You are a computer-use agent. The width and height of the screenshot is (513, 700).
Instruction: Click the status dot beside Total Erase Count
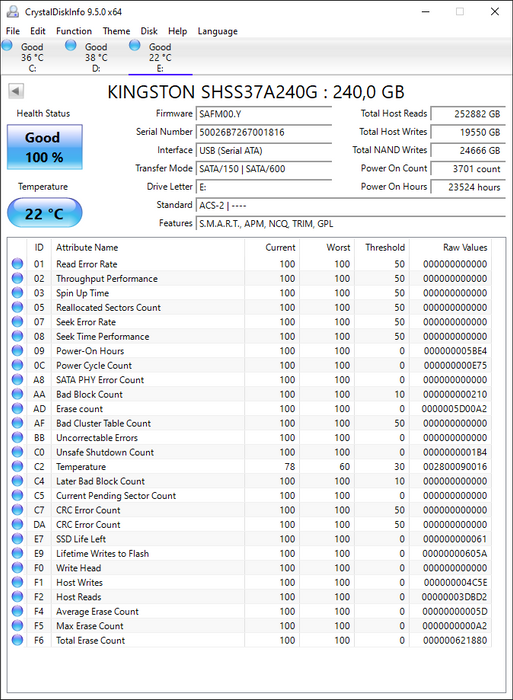pos(17,640)
